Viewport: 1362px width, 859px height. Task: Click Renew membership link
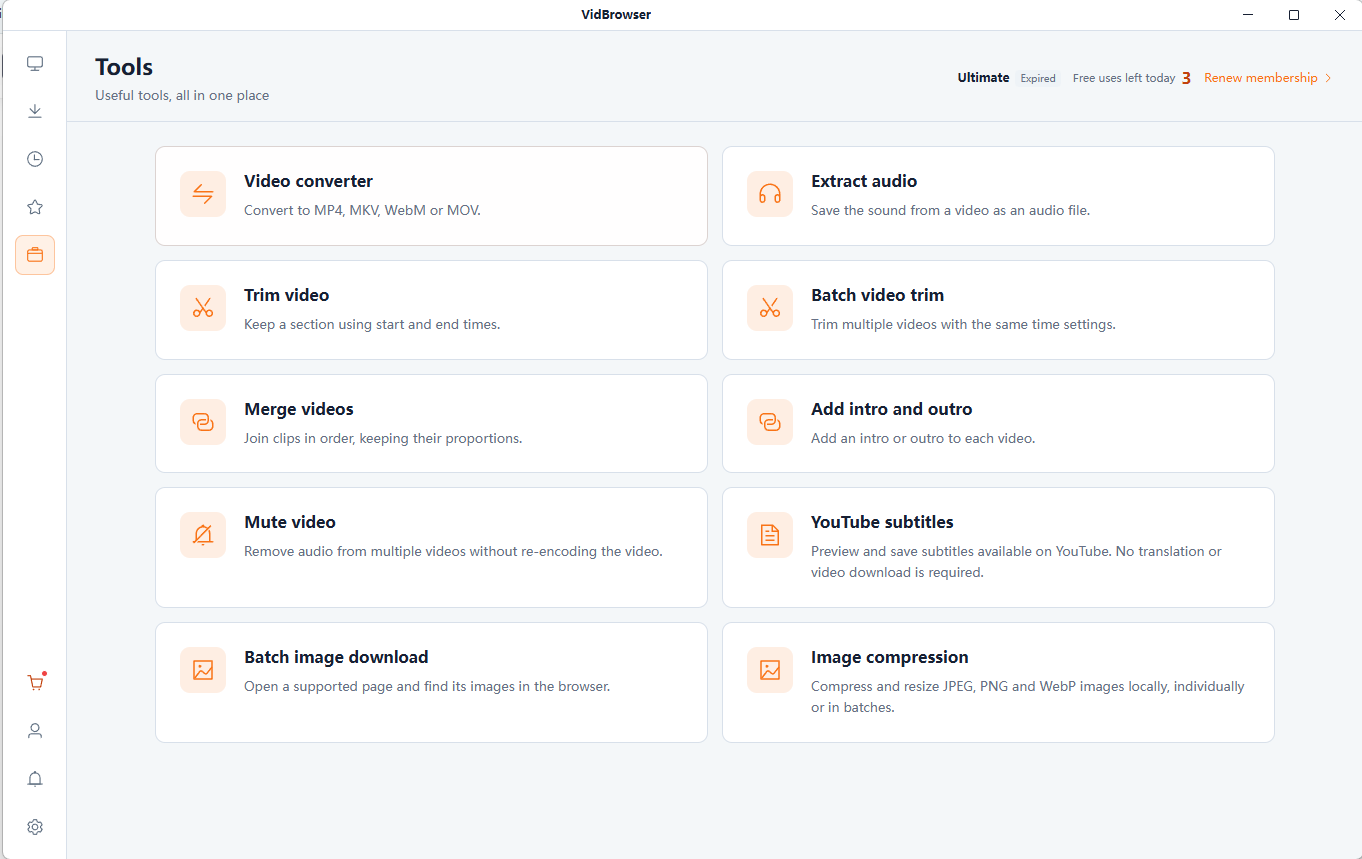[x=1261, y=78]
